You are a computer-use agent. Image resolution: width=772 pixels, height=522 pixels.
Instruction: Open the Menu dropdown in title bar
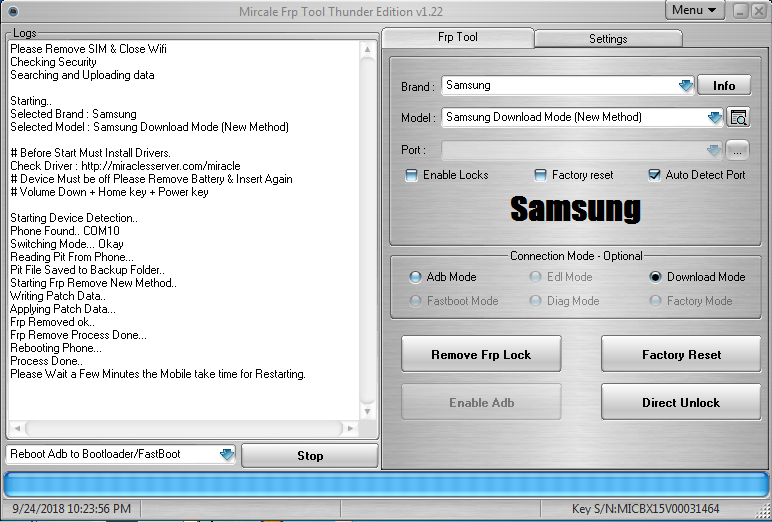(694, 10)
